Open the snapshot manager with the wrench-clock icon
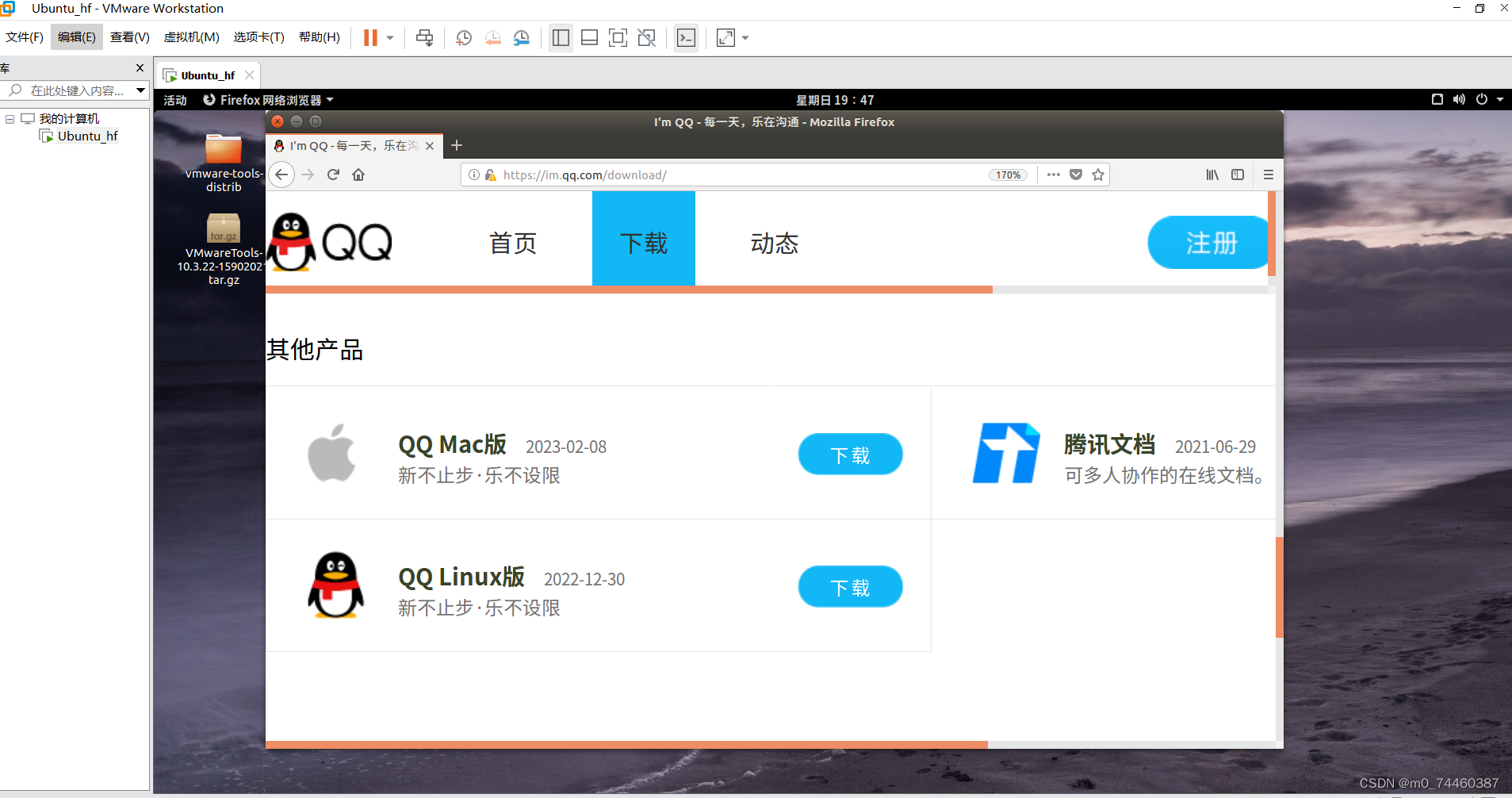This screenshot has height=798, width=1512. (522, 37)
